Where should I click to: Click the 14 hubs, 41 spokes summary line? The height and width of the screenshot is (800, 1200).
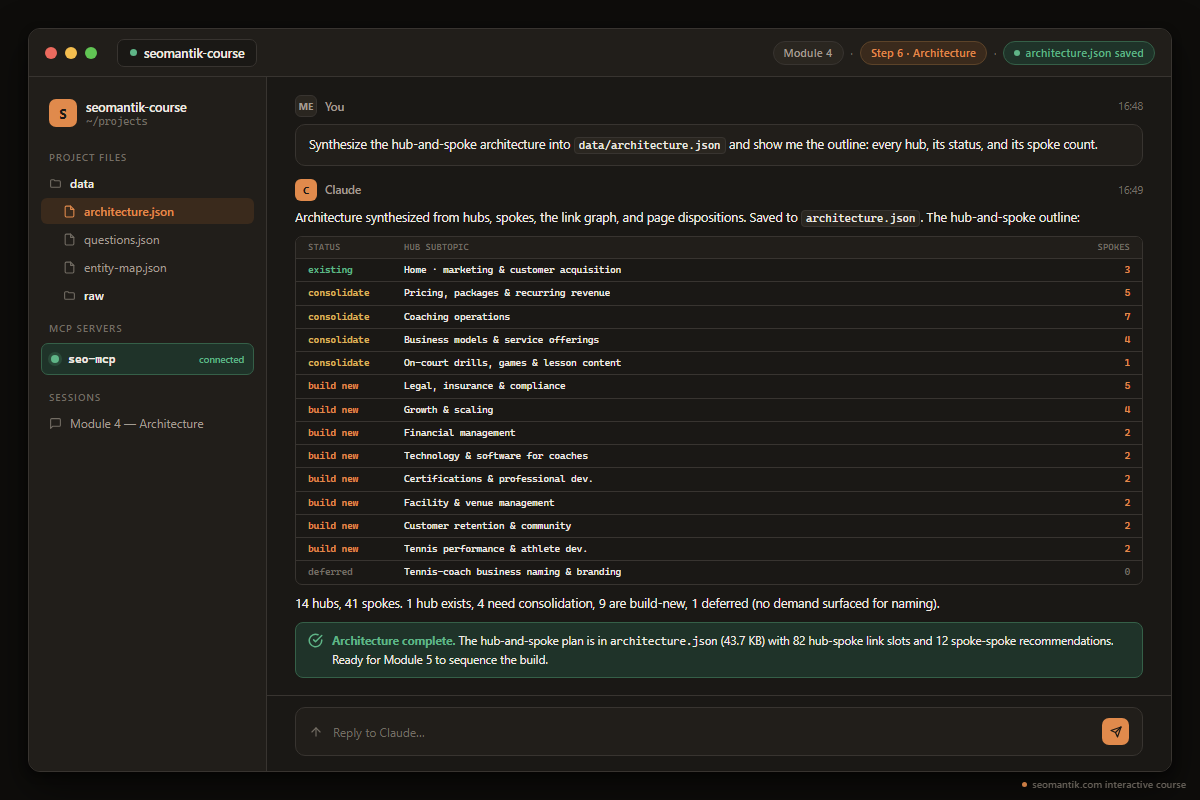click(617, 604)
